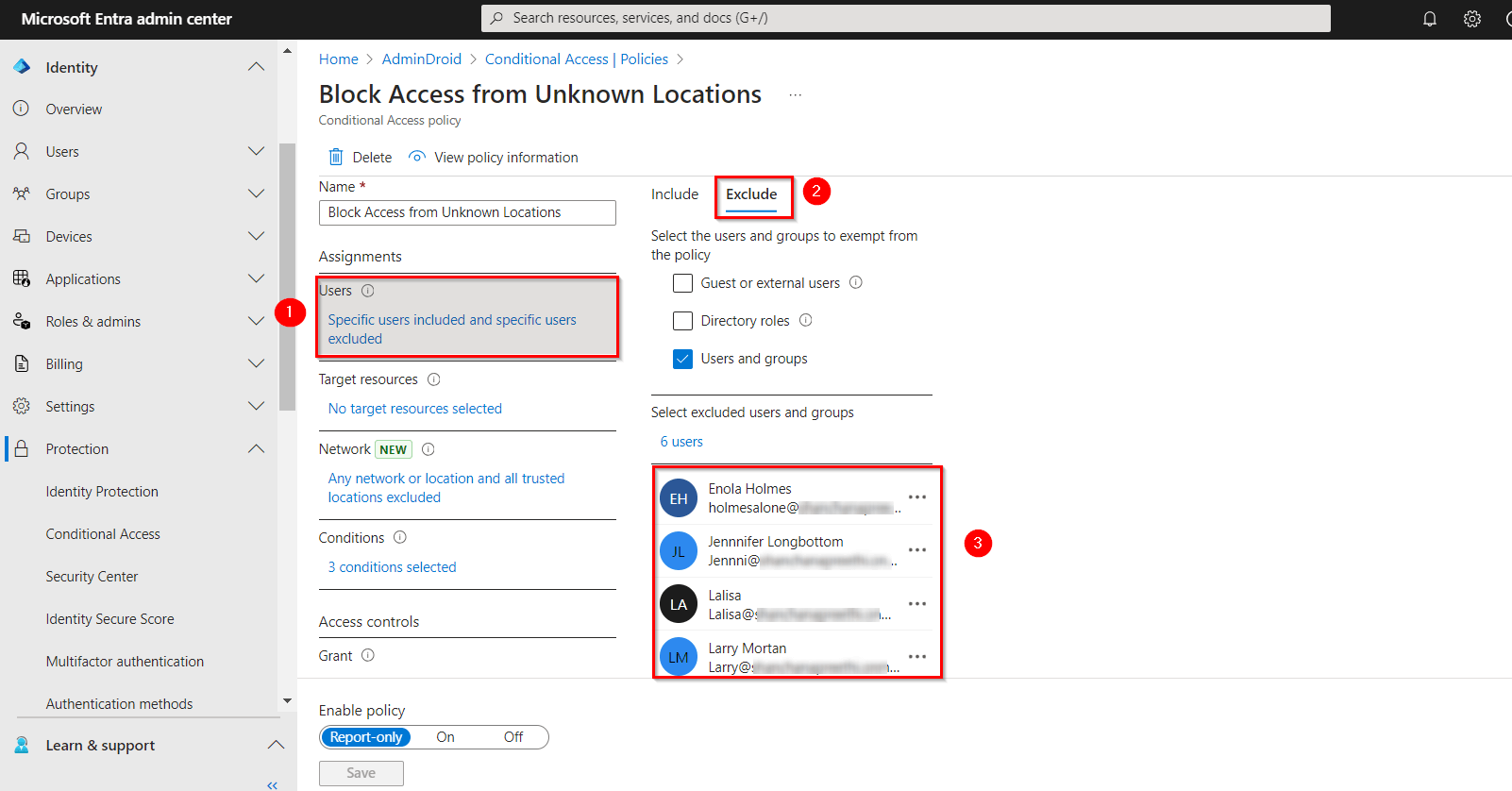Click info icon beside Conditions
Viewport: 1512px width, 791px height.
pyautogui.click(x=400, y=537)
